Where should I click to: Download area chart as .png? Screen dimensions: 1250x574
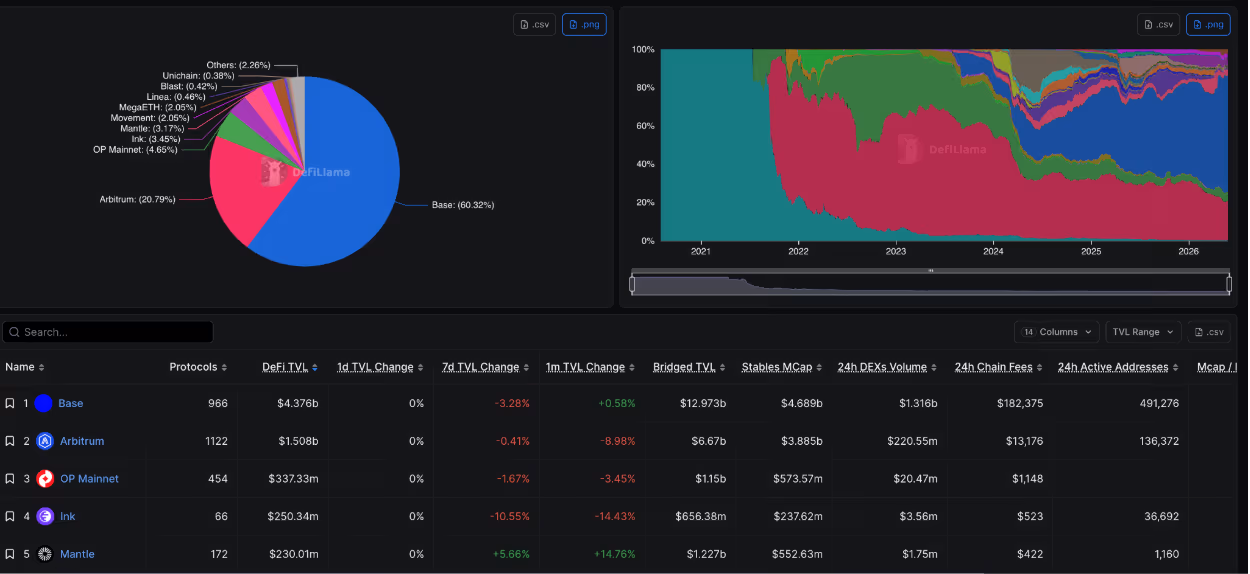[1208, 24]
